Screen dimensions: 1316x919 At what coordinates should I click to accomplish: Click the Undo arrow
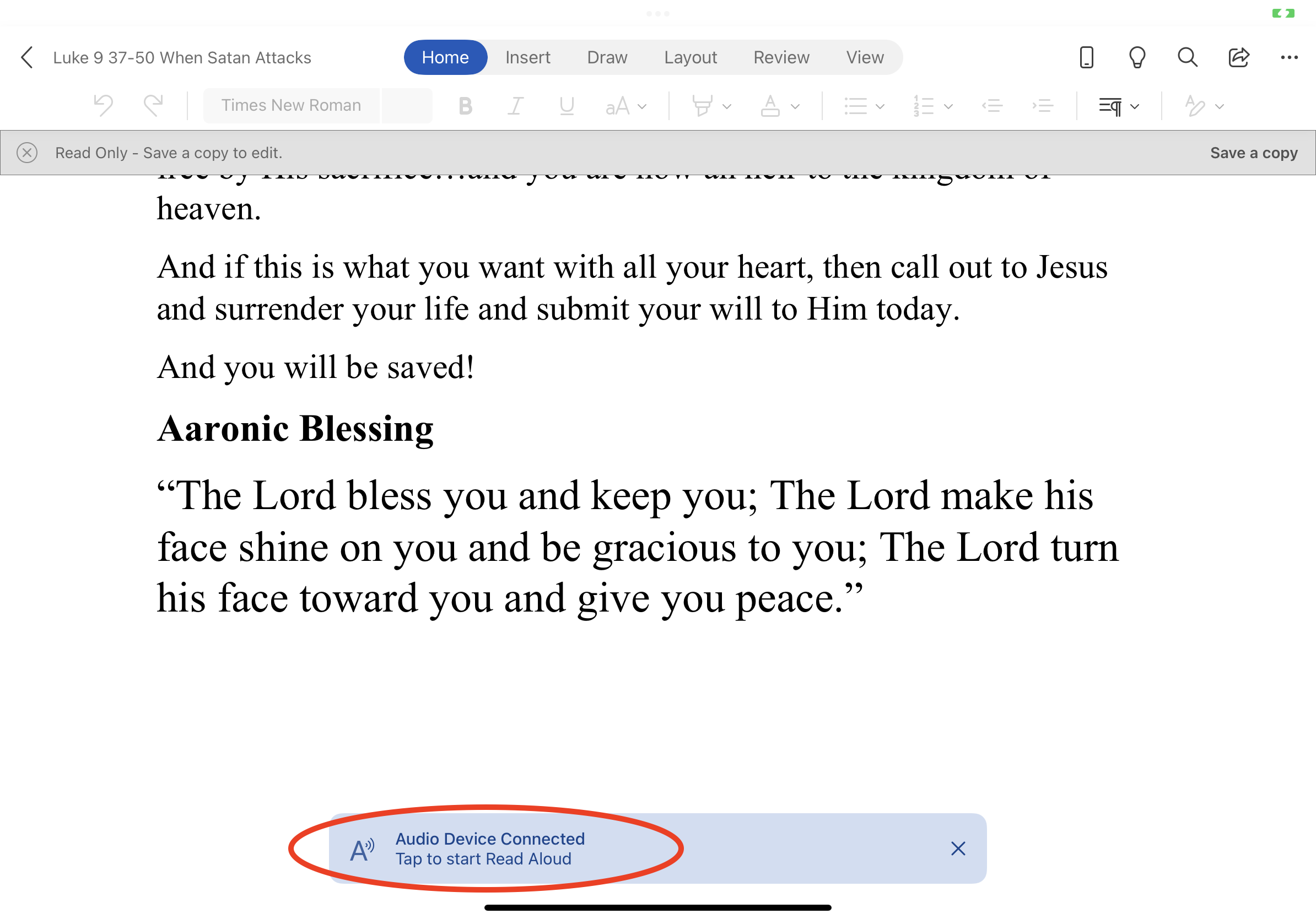pos(103,105)
